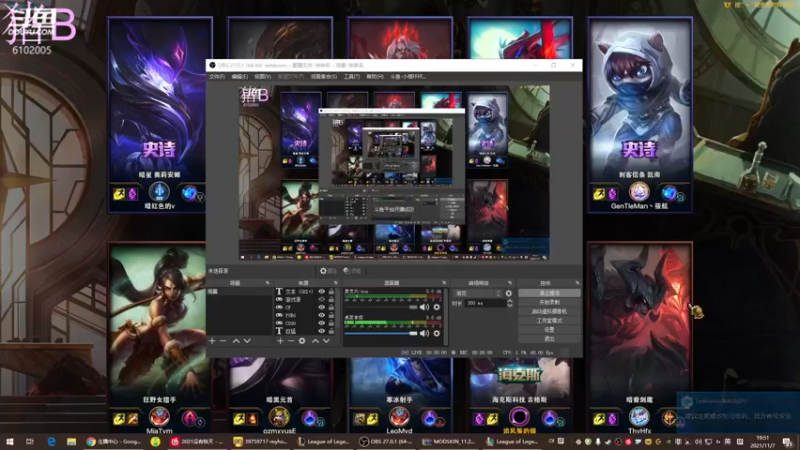
Task: Select the CF source row
Action: 305,307
